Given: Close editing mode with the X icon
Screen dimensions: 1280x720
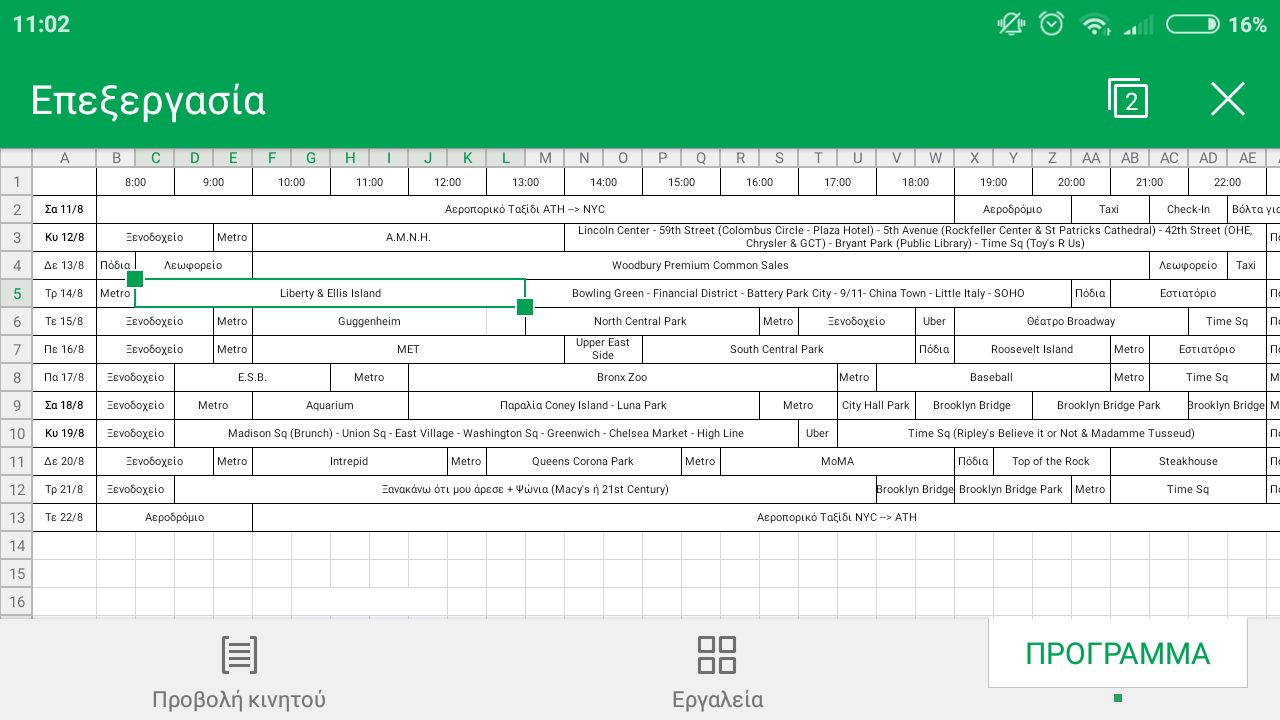Looking at the screenshot, I should coord(1227,99).
